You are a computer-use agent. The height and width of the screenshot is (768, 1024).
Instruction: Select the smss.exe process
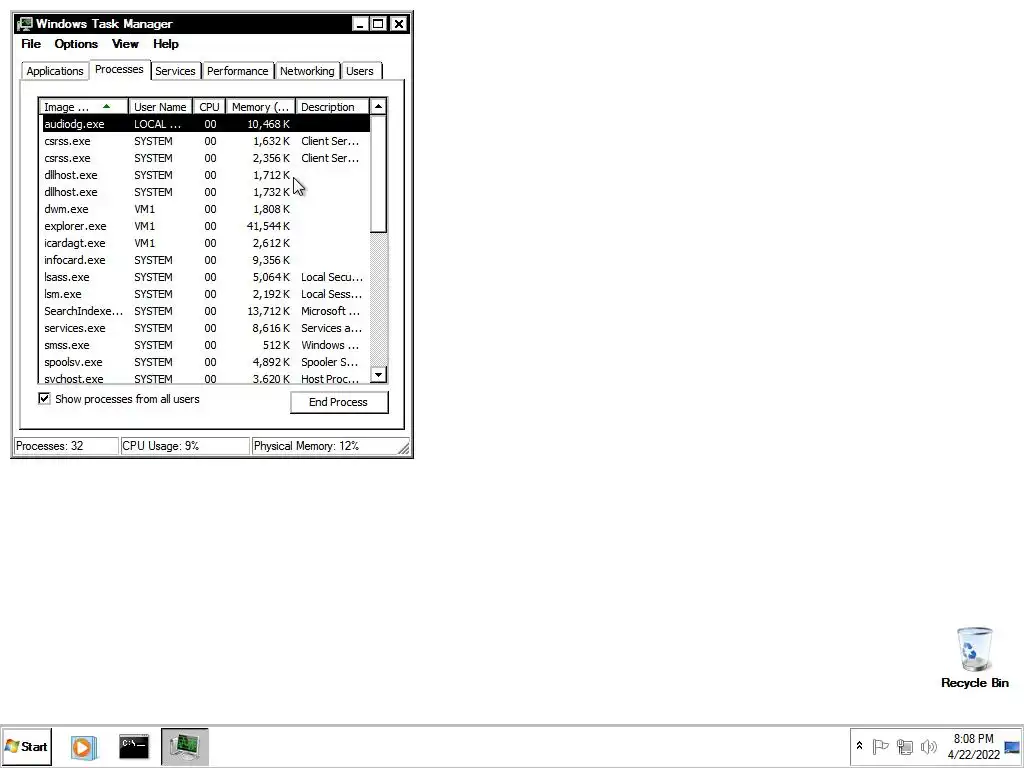206,345
